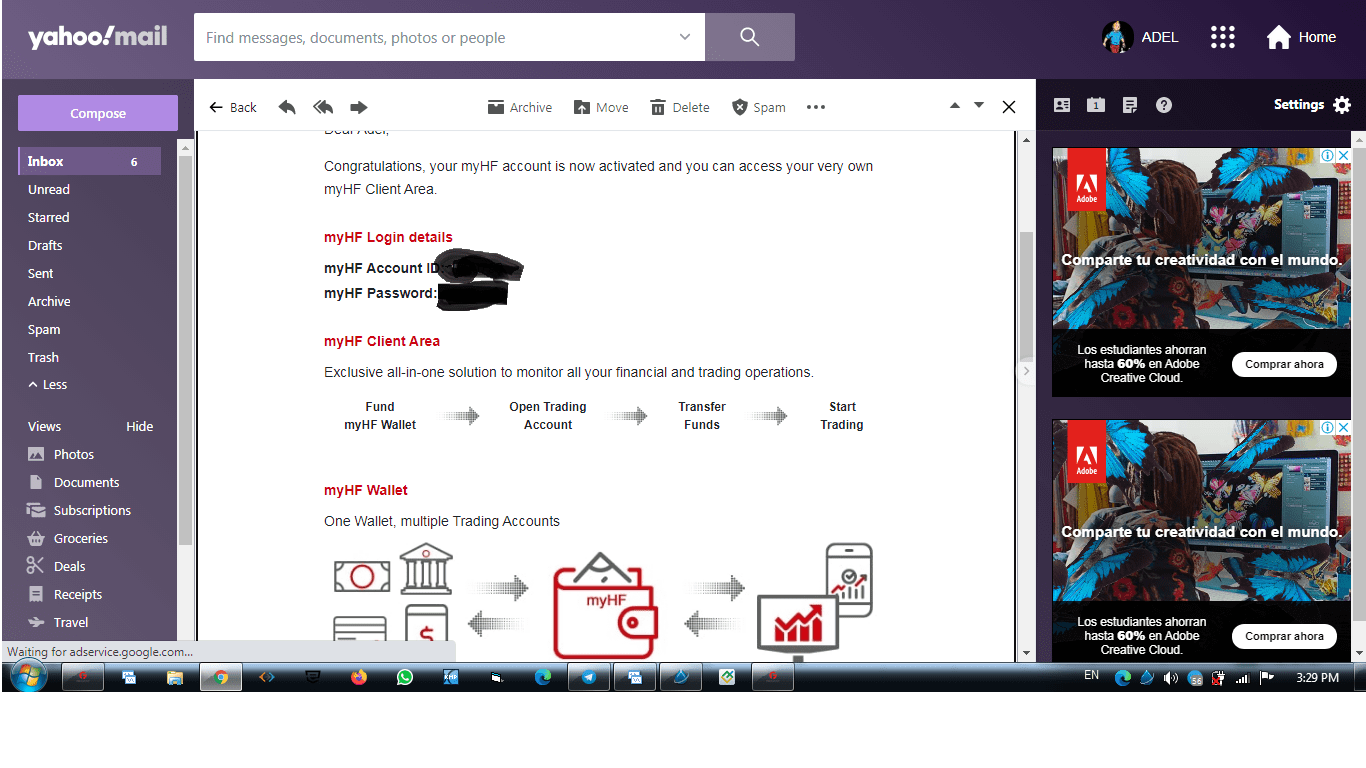Image resolution: width=1366 pixels, height=768 pixels.
Task: Open the Subscriptions view
Action: coord(80,510)
